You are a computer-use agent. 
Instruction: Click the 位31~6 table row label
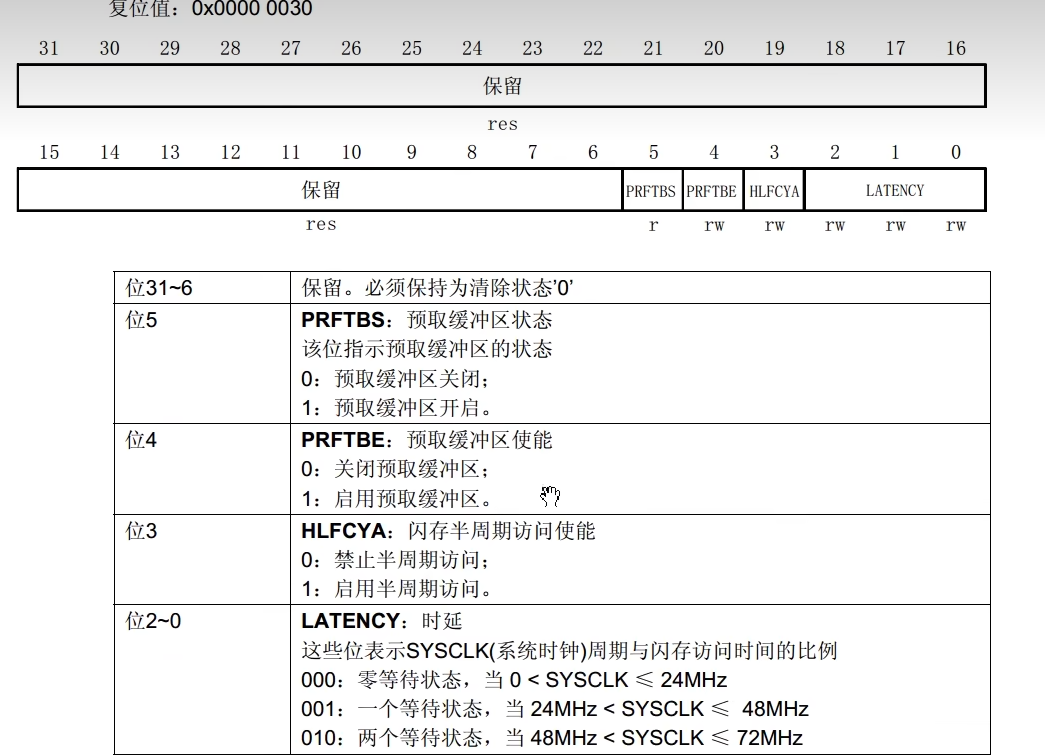click(159, 288)
